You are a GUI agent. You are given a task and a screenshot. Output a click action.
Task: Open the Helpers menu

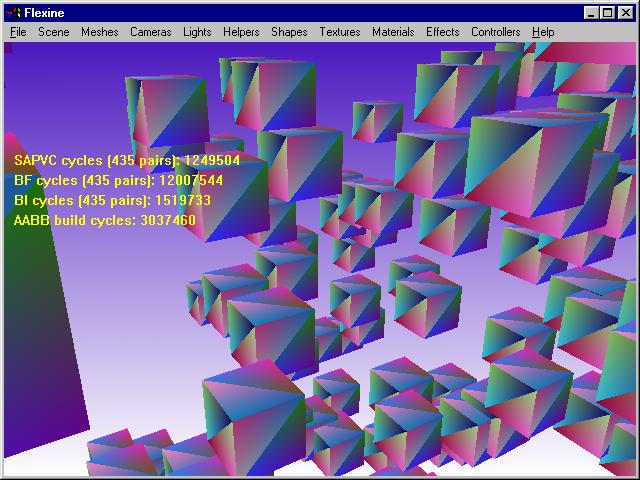[x=241, y=32]
